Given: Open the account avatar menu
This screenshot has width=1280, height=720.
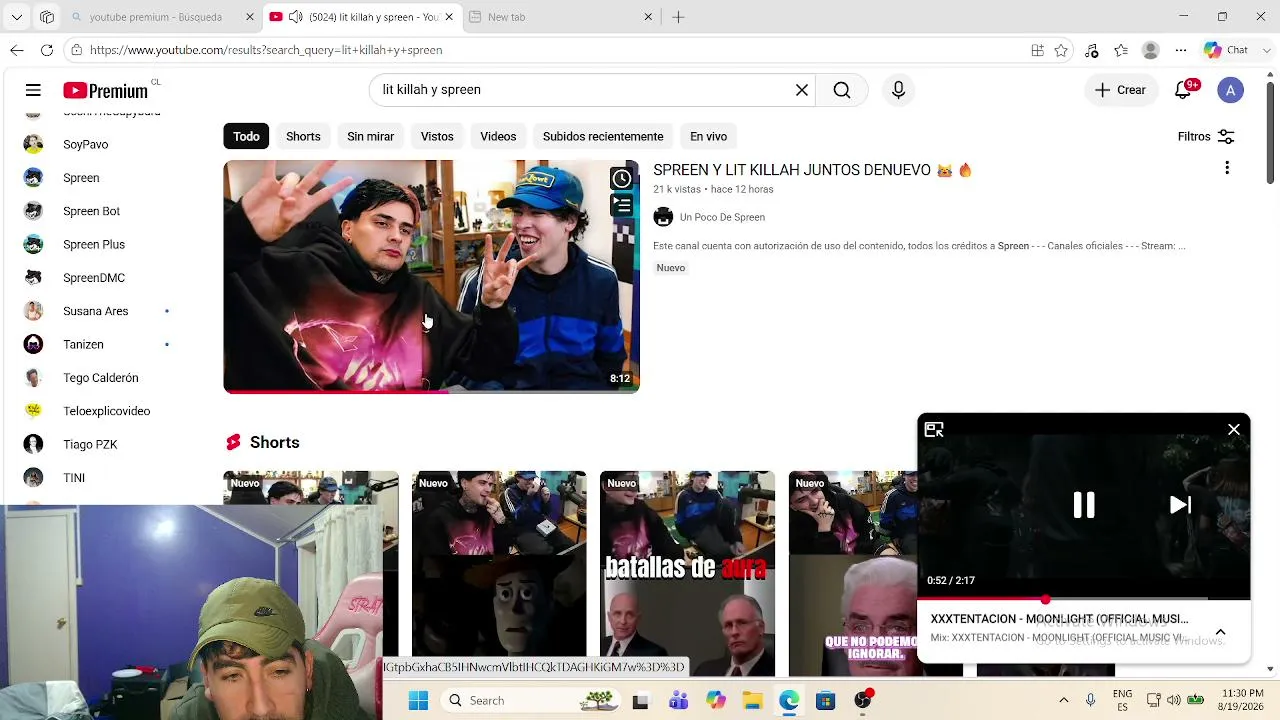Looking at the screenshot, I should pos(1230,90).
